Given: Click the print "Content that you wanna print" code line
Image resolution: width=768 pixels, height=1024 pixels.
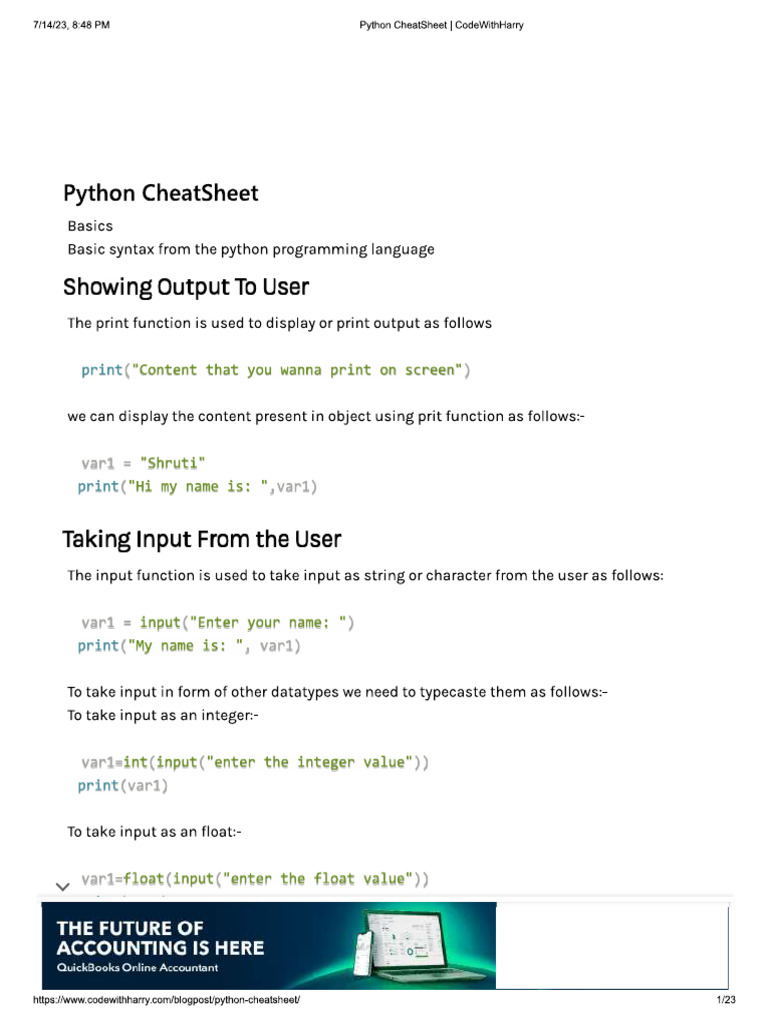Looking at the screenshot, I should (275, 370).
